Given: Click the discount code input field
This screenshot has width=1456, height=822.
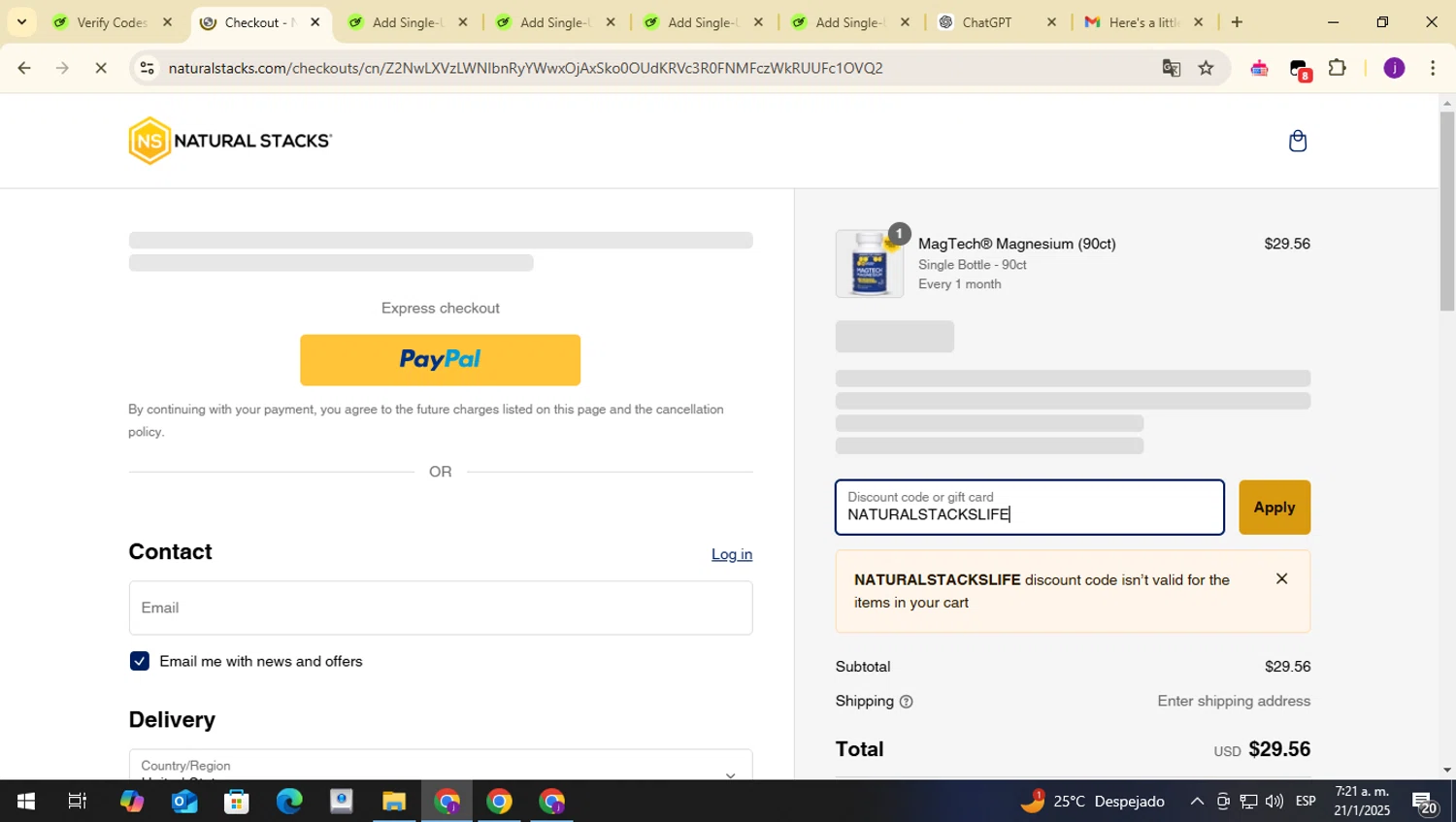Looking at the screenshot, I should pyautogui.click(x=1029, y=508).
